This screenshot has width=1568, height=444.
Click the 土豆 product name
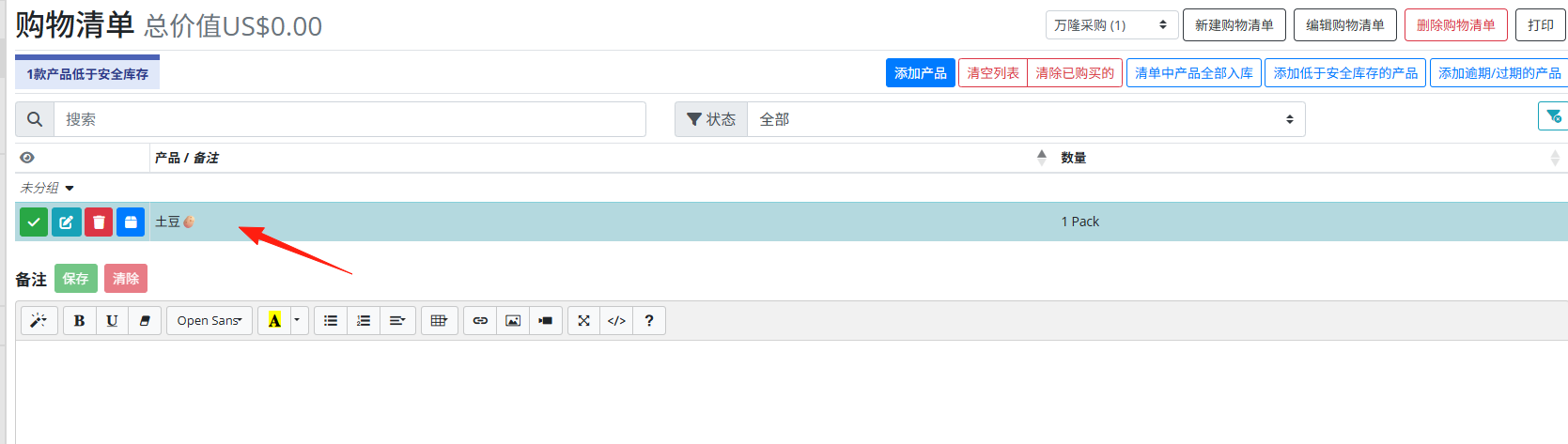[x=167, y=222]
